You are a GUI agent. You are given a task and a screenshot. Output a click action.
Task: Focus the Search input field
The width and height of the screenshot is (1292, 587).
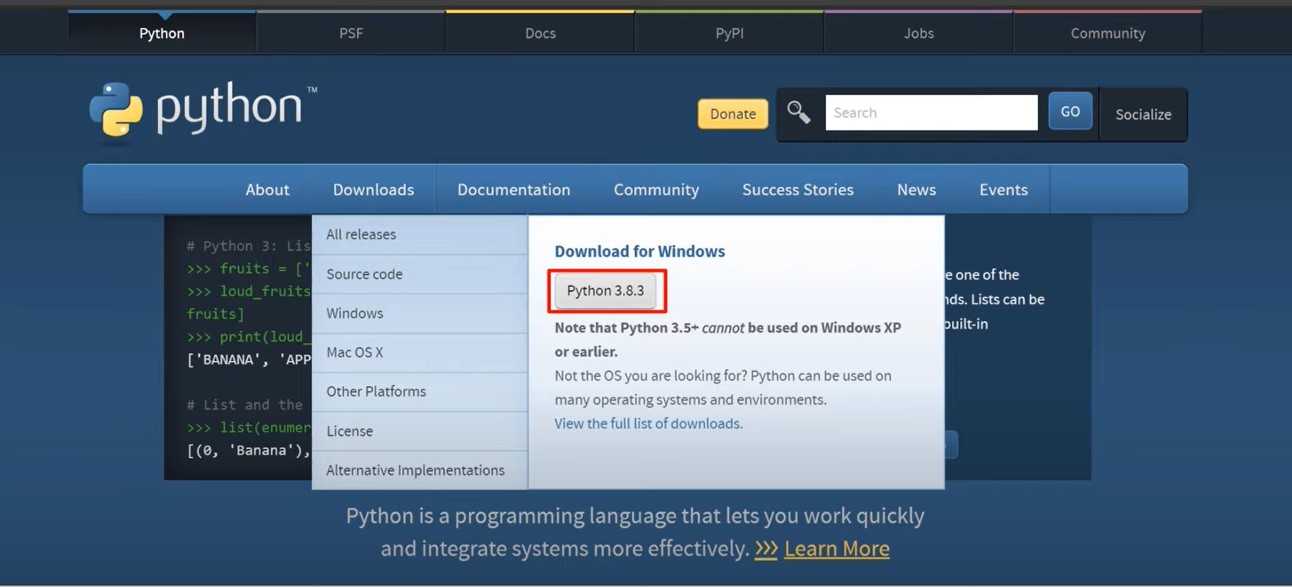[931, 113]
